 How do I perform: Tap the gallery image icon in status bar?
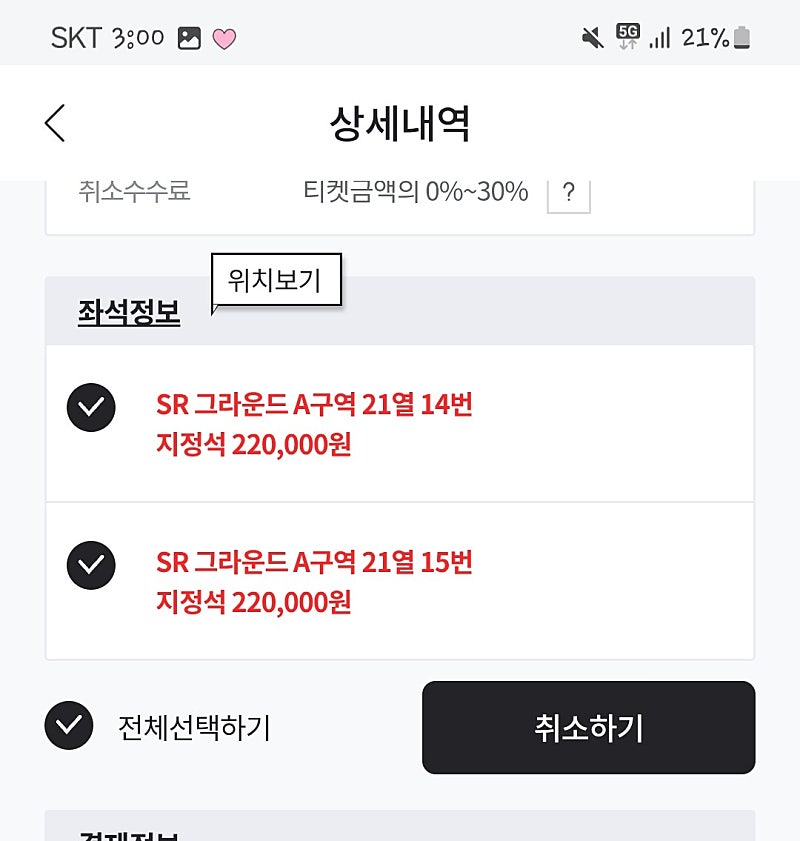pos(189,39)
